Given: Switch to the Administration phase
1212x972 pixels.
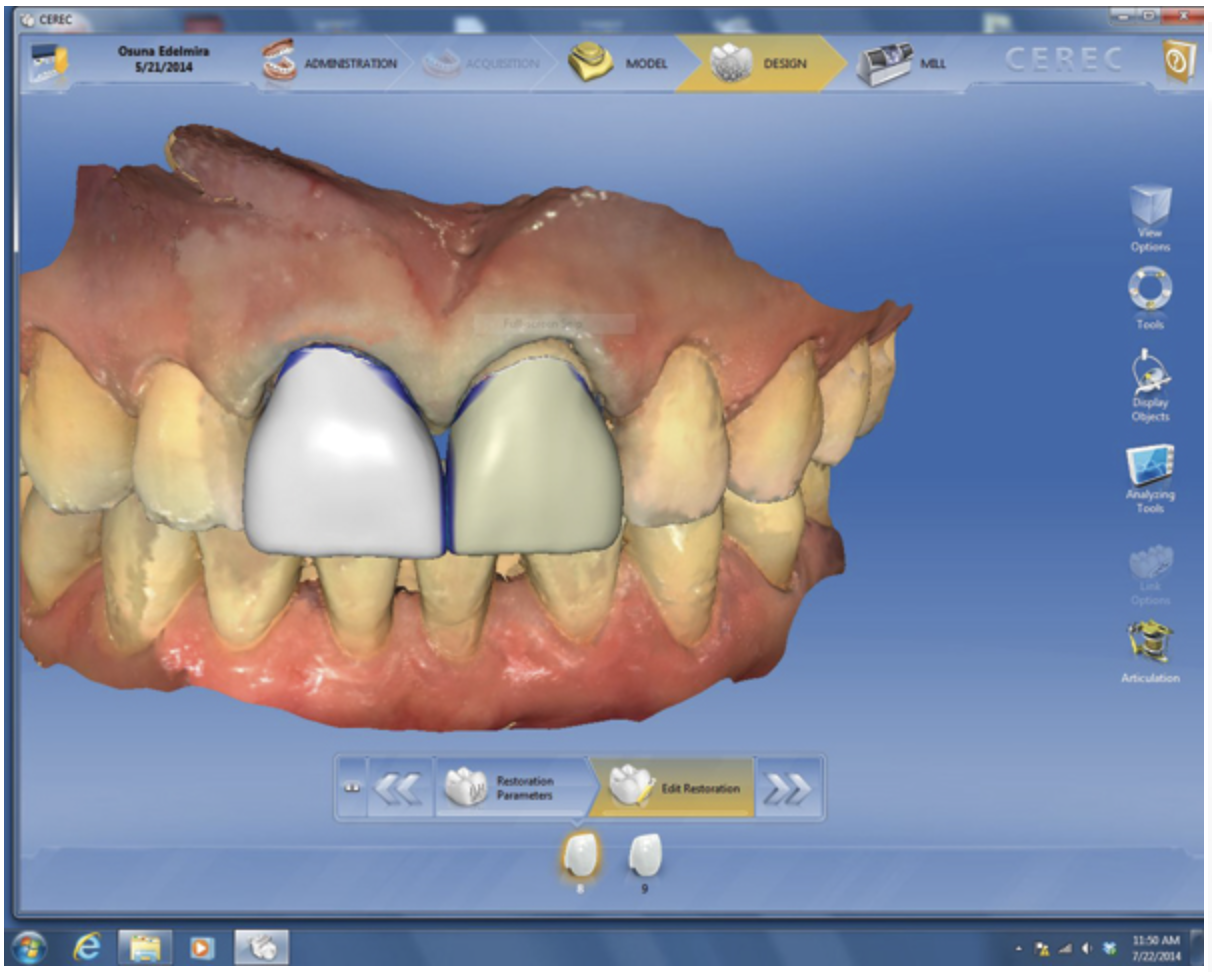Looking at the screenshot, I should point(330,63).
